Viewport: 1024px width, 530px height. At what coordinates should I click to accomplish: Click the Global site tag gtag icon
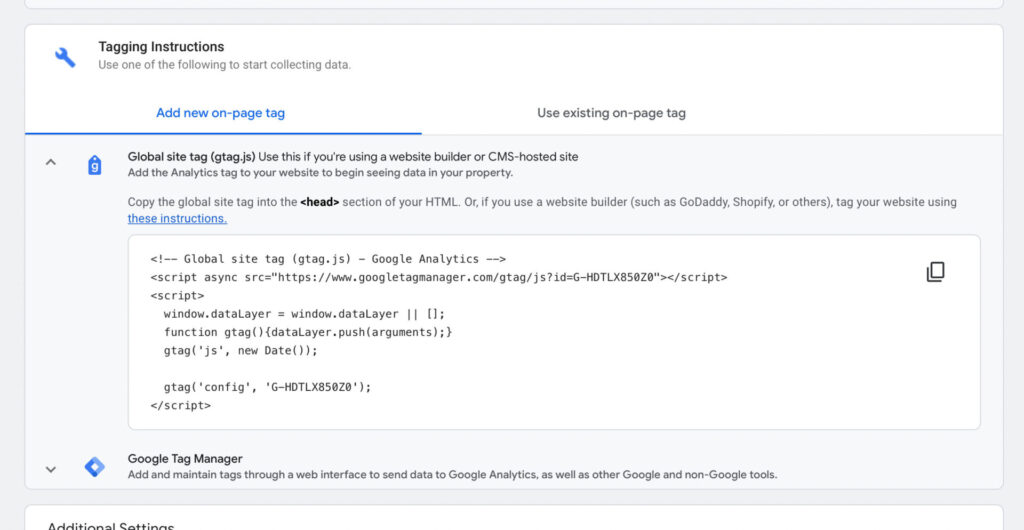[95, 165]
